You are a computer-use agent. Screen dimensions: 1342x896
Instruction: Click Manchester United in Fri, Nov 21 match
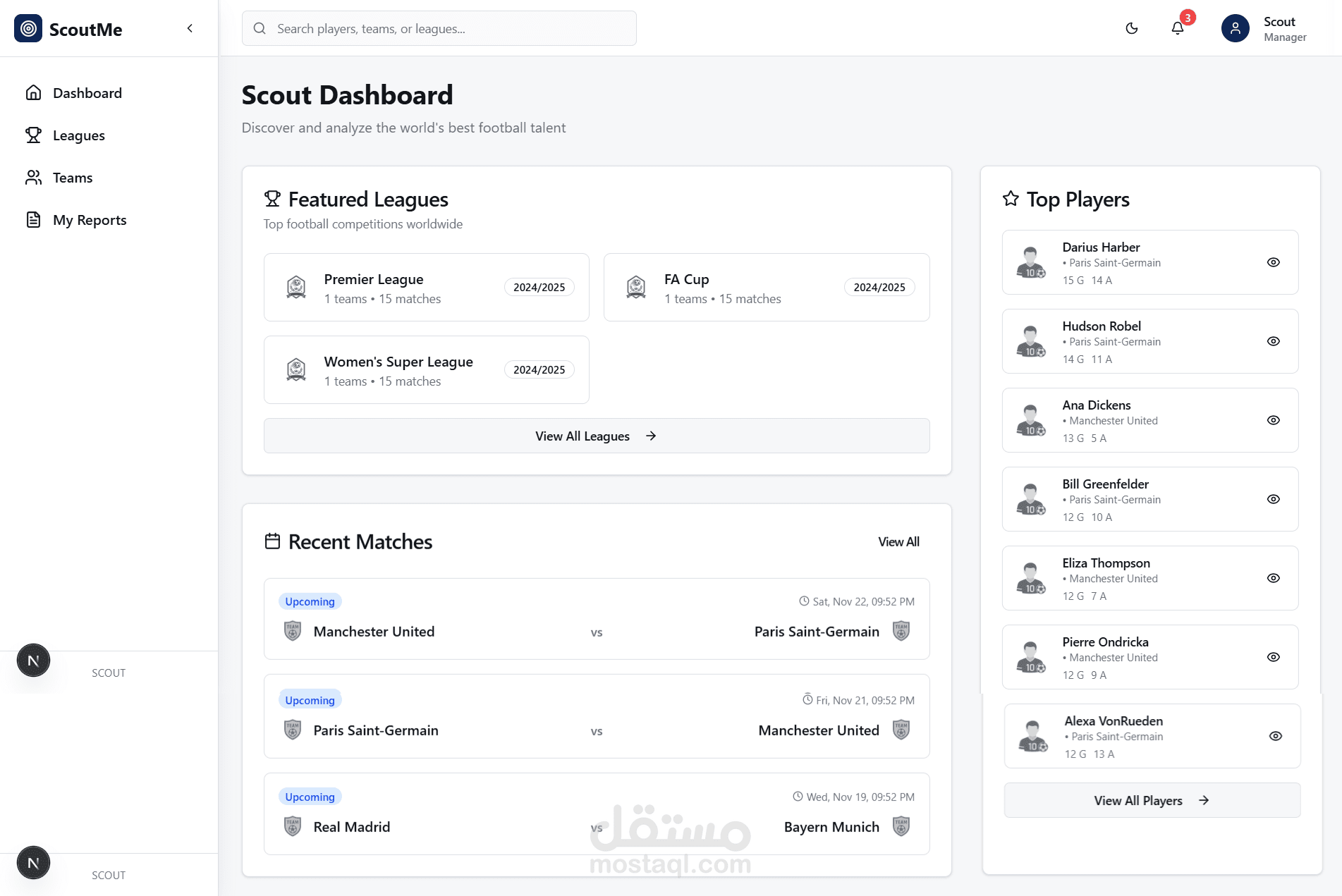(x=819, y=730)
